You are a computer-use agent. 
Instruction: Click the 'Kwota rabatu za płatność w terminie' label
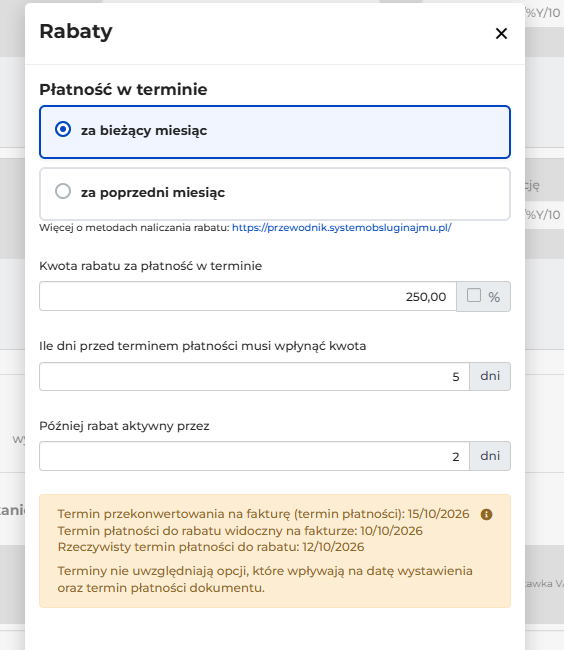[150, 266]
